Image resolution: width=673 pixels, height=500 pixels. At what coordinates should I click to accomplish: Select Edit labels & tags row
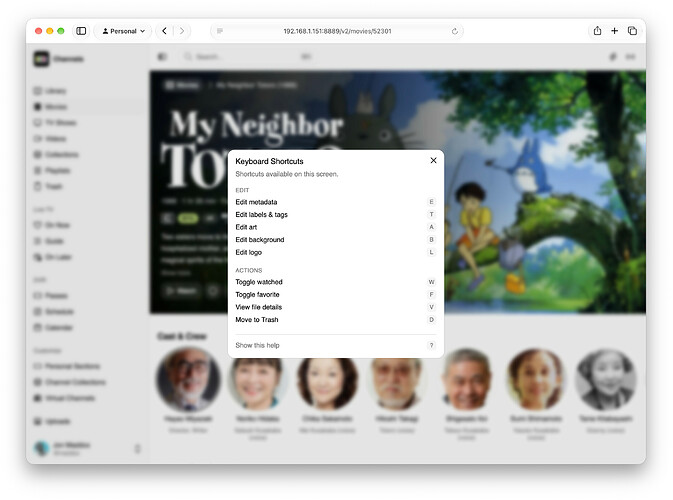pyautogui.click(x=335, y=214)
